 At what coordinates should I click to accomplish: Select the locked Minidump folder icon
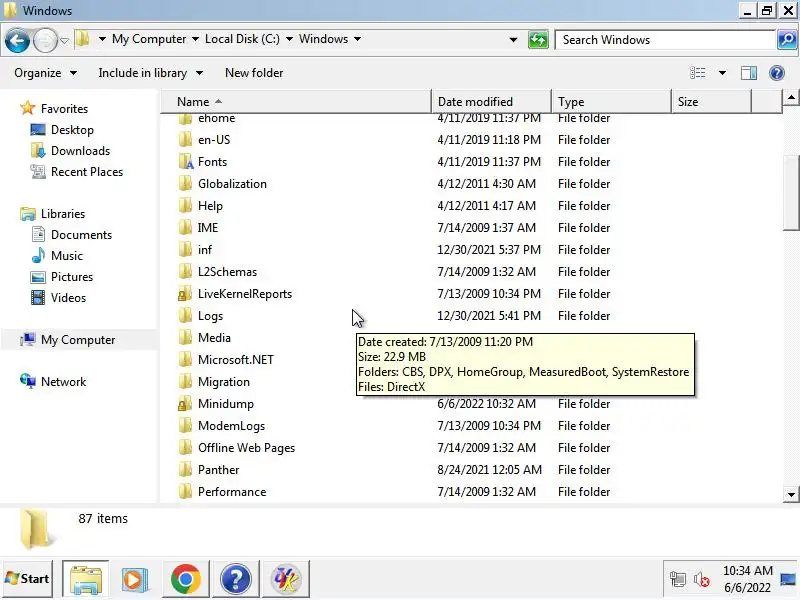click(x=185, y=404)
